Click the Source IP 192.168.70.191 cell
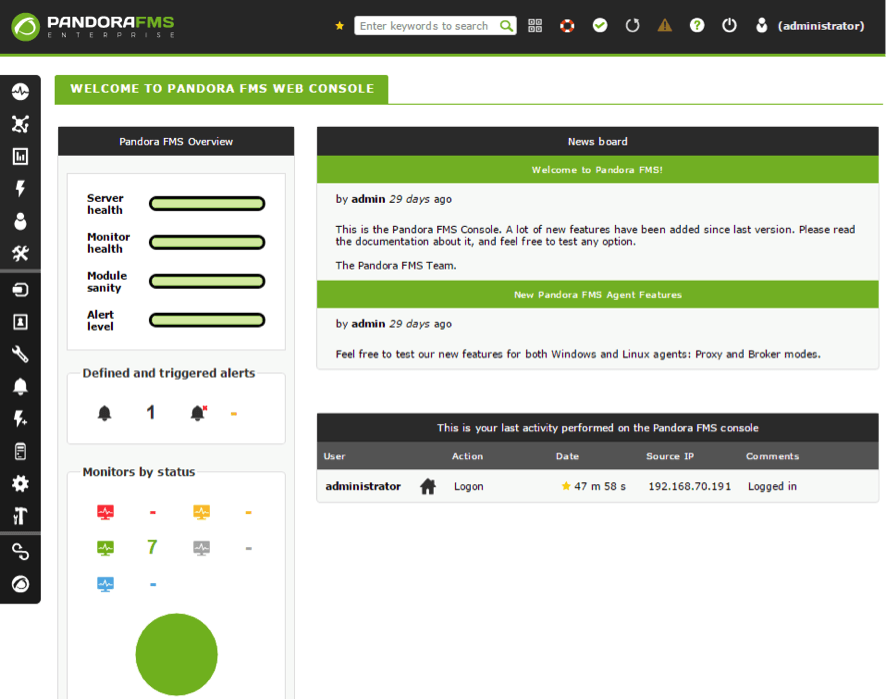Image resolution: width=886 pixels, height=700 pixels. click(x=689, y=486)
